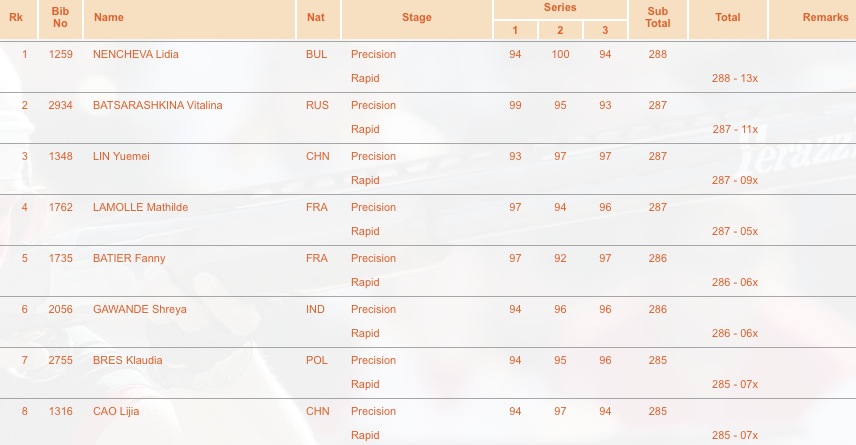Click LAMOLLE Mathilde name entry
Screen dimensions: 856x445
[x=140, y=207]
